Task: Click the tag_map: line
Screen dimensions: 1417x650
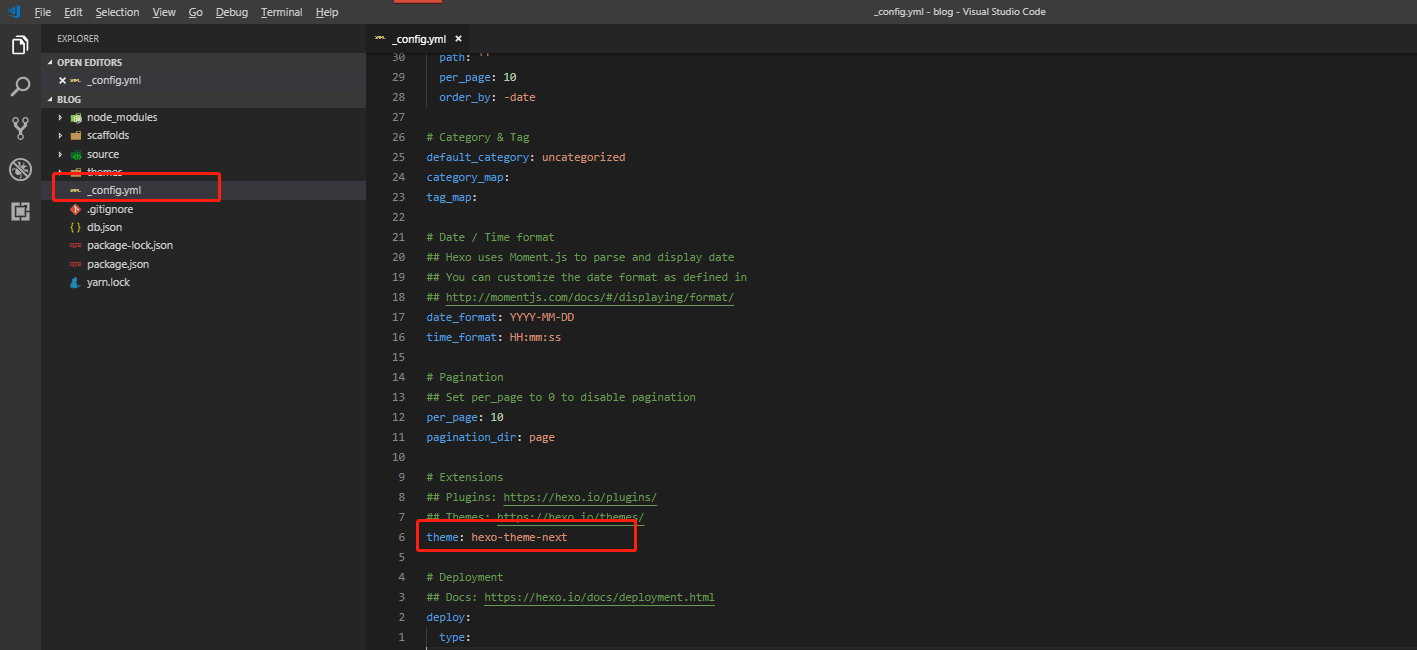Action: coord(452,197)
